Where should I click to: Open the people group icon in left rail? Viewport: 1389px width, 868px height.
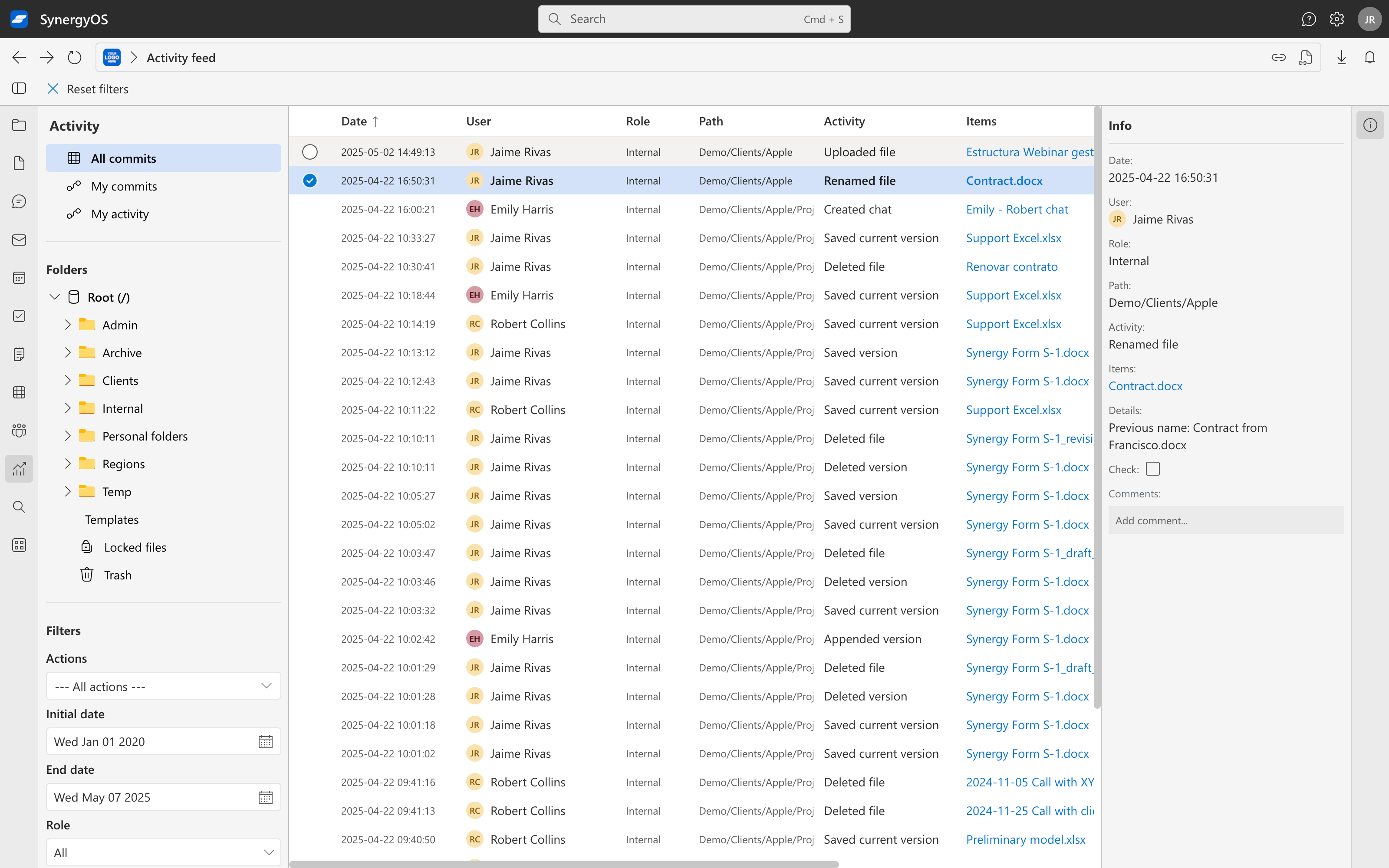click(19, 431)
